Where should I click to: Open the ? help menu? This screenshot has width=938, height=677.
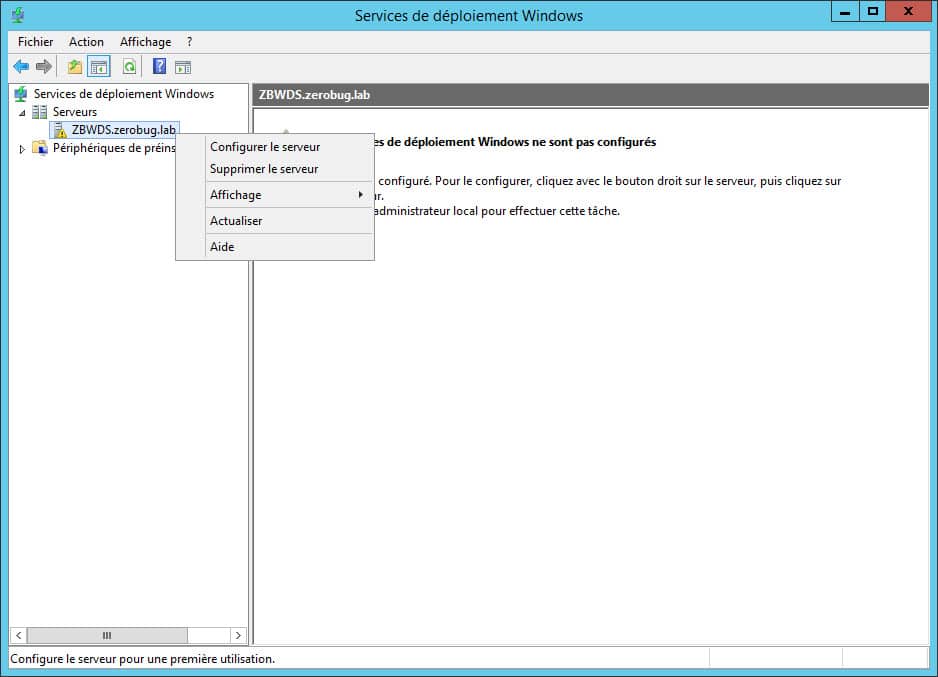(x=190, y=42)
